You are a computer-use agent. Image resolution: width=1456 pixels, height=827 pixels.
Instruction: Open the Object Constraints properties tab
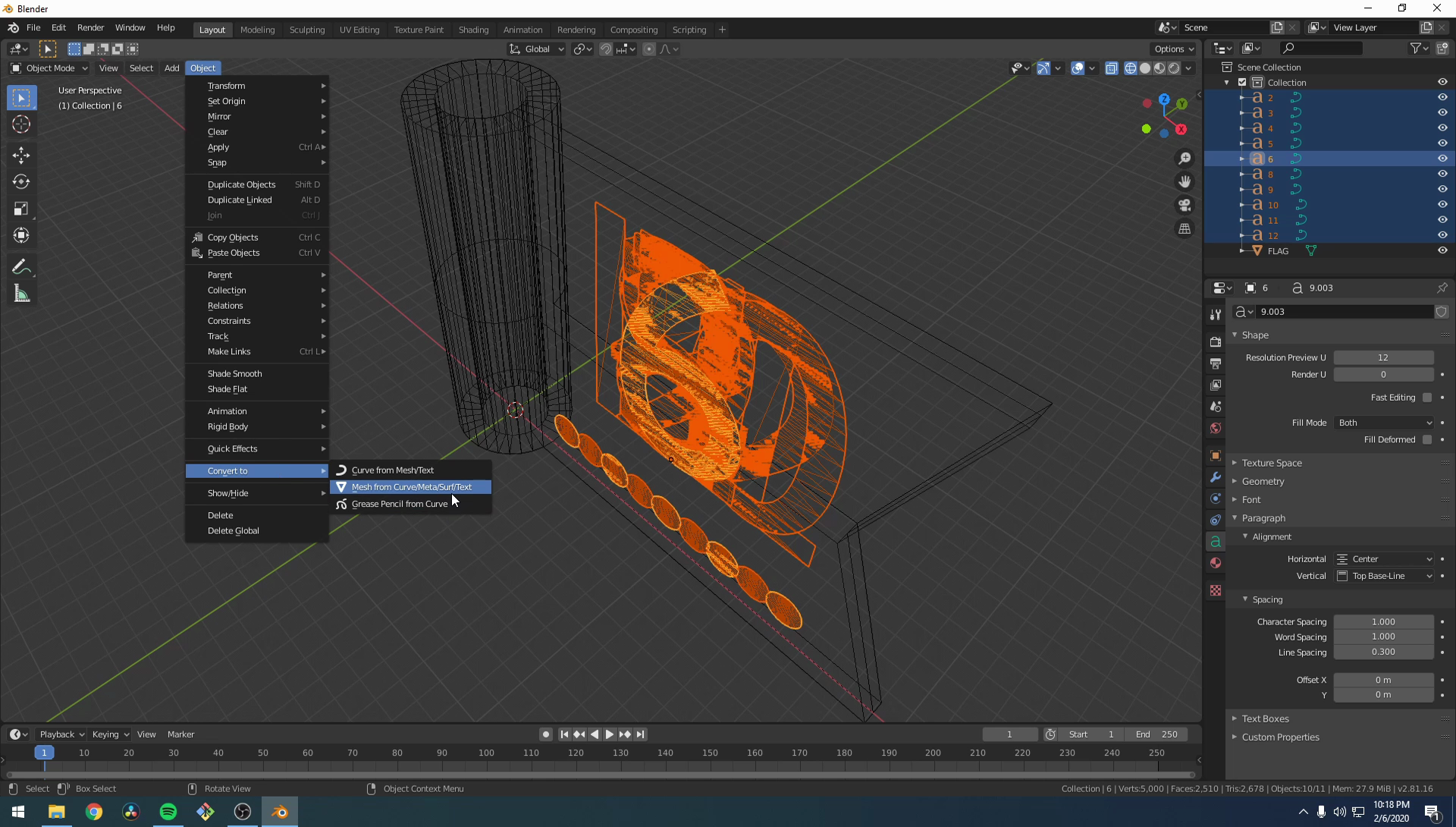(x=1216, y=520)
